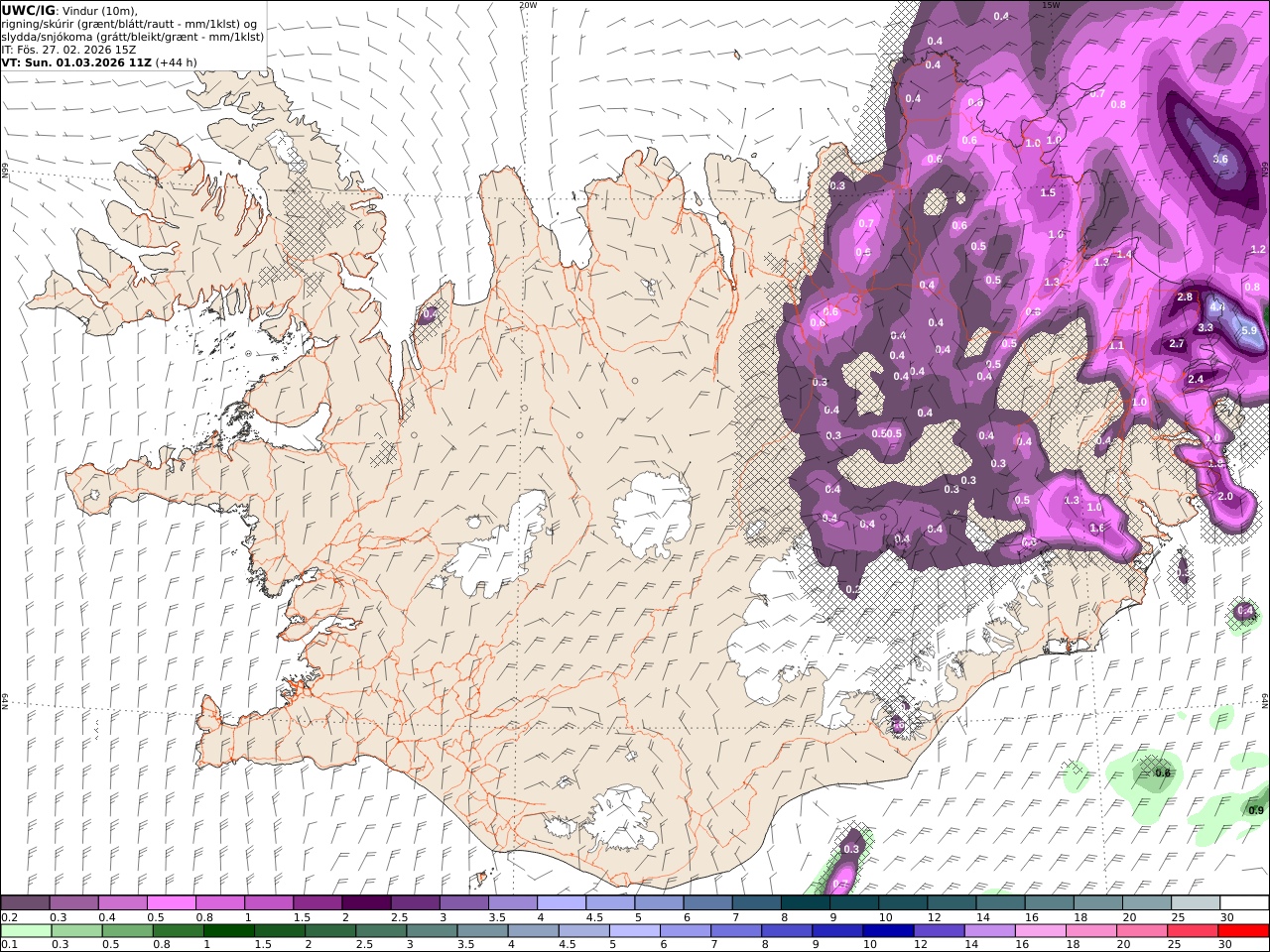Click the 25 label in the upper legend row

pyautogui.click(x=1177, y=917)
